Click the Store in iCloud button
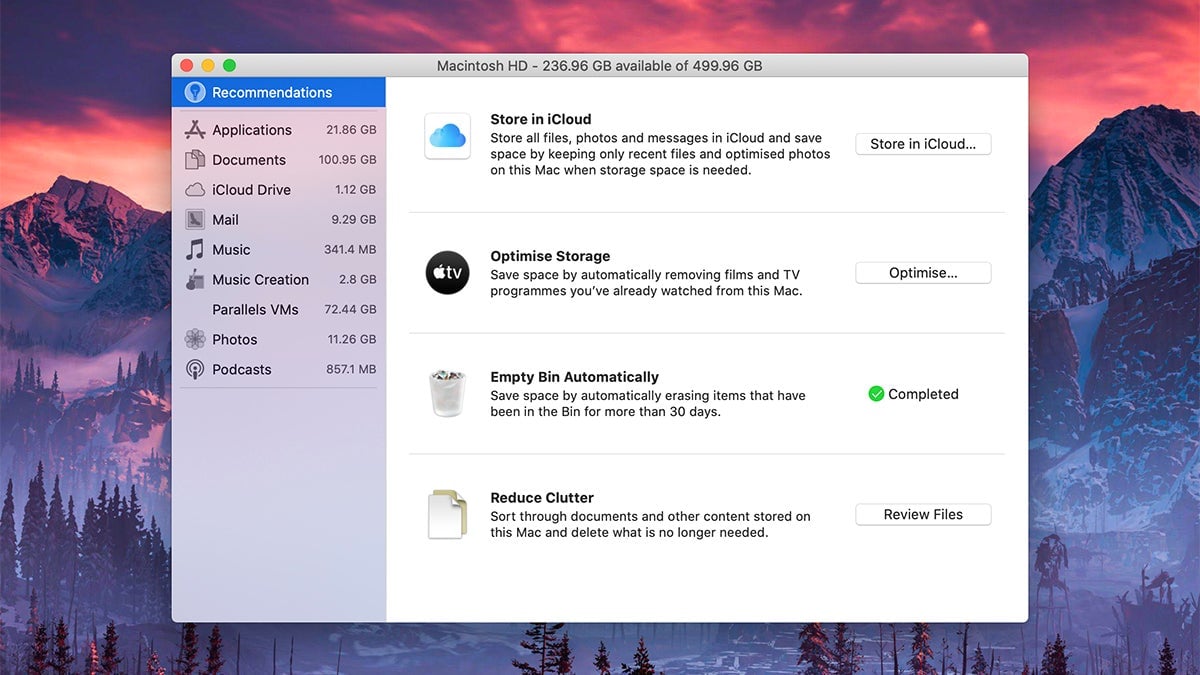The width and height of the screenshot is (1200, 675). tap(922, 143)
